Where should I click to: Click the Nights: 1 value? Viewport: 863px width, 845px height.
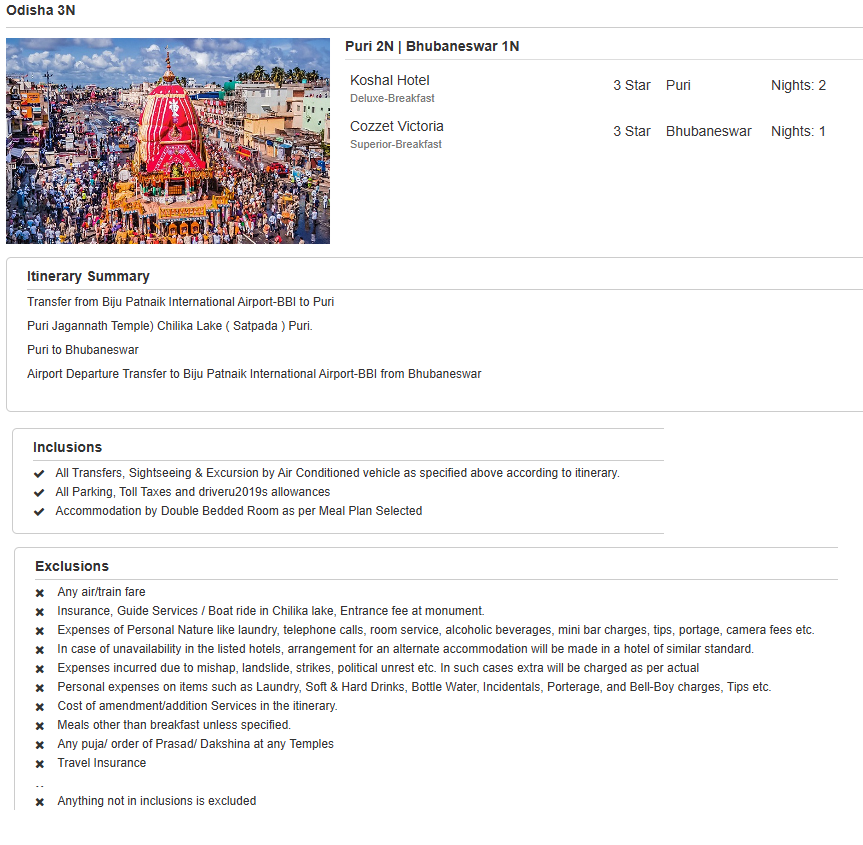coord(798,131)
